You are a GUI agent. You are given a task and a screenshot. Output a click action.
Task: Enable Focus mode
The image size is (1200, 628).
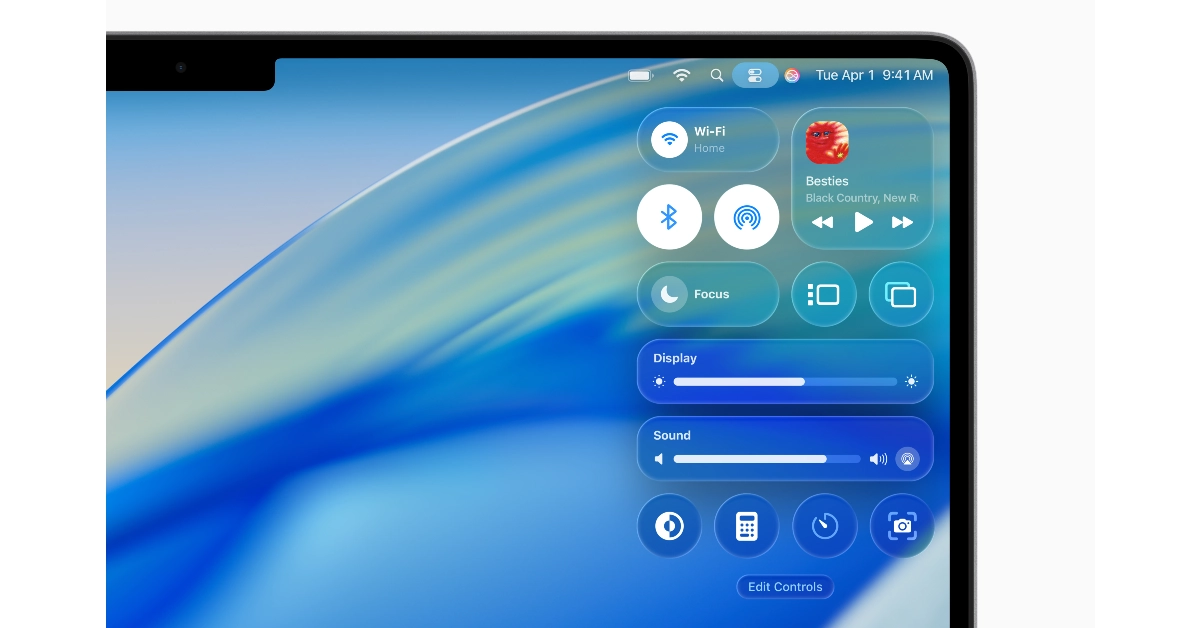tap(669, 294)
